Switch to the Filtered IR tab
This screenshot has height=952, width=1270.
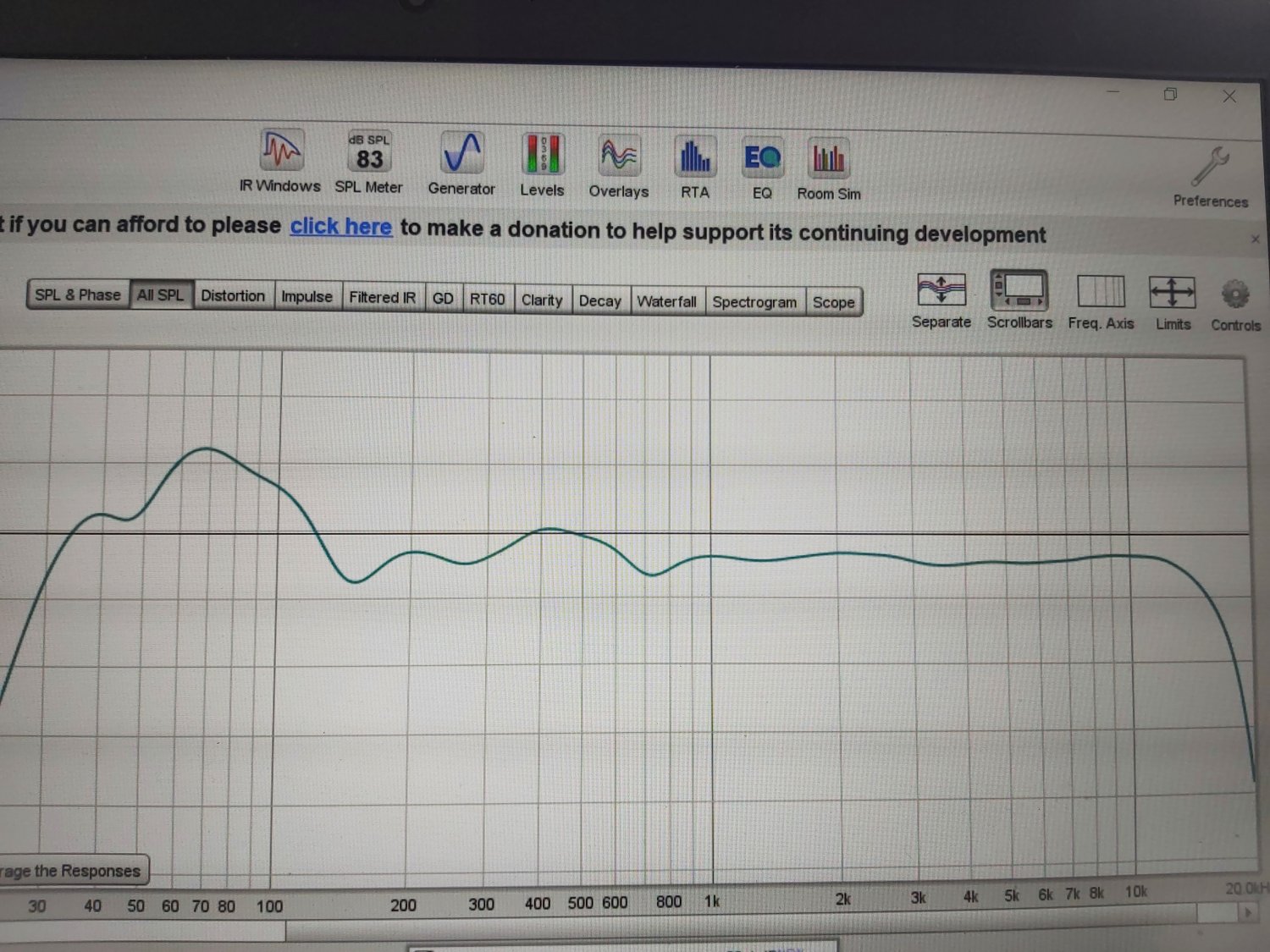tap(383, 298)
